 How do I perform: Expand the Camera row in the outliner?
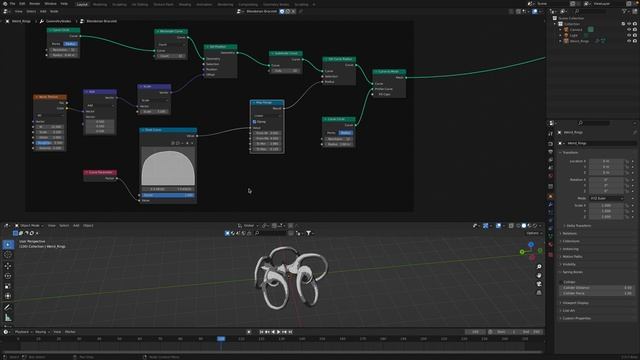560,29
